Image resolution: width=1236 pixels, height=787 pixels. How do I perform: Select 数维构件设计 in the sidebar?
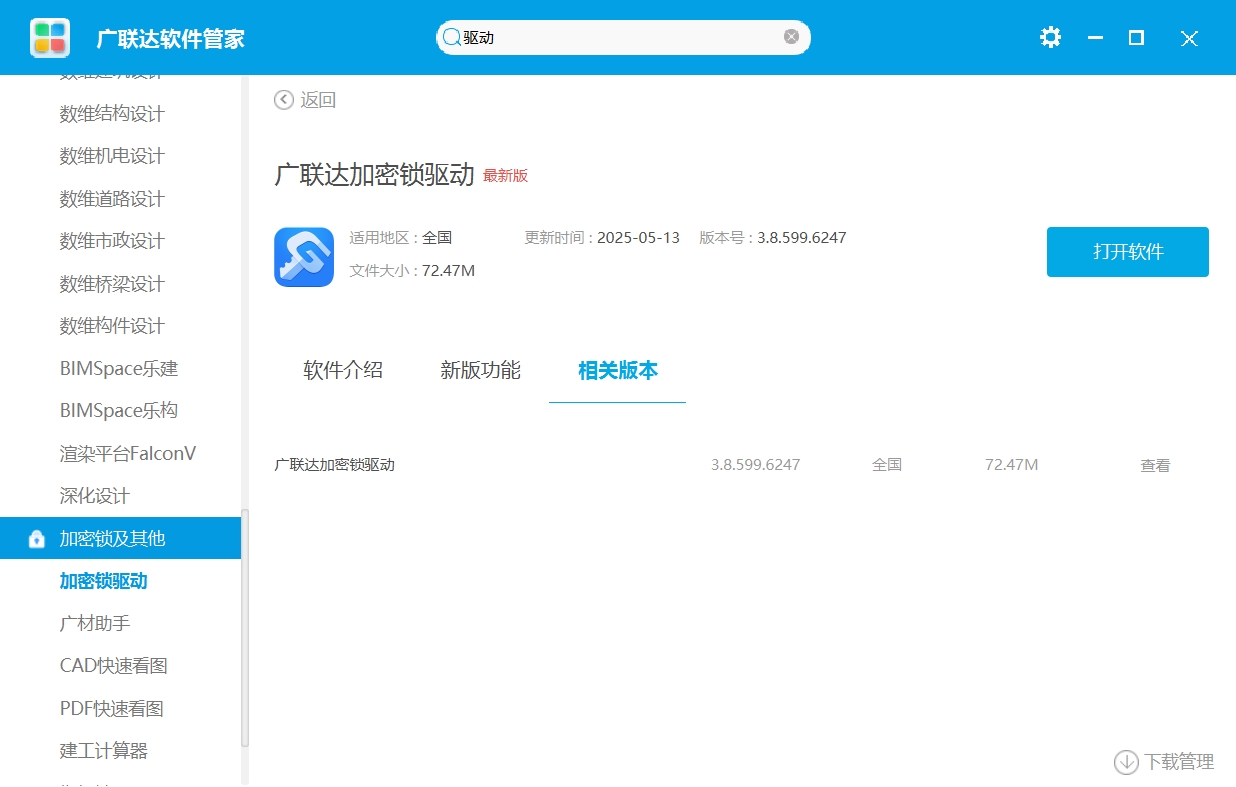point(112,326)
